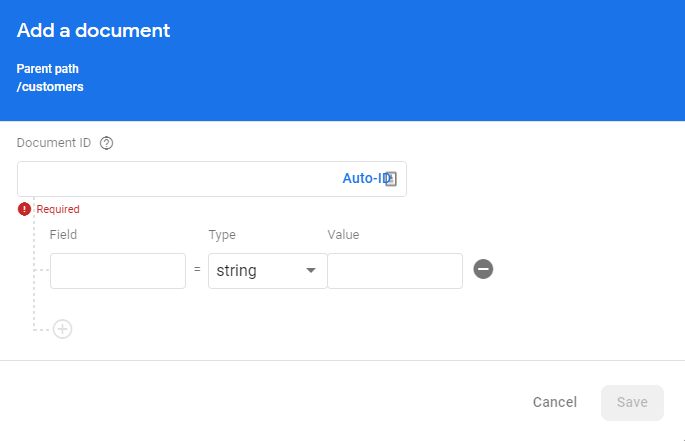Screen dimensions: 685x441
Task: Click the Field column label
Action: pyautogui.click(x=63, y=235)
